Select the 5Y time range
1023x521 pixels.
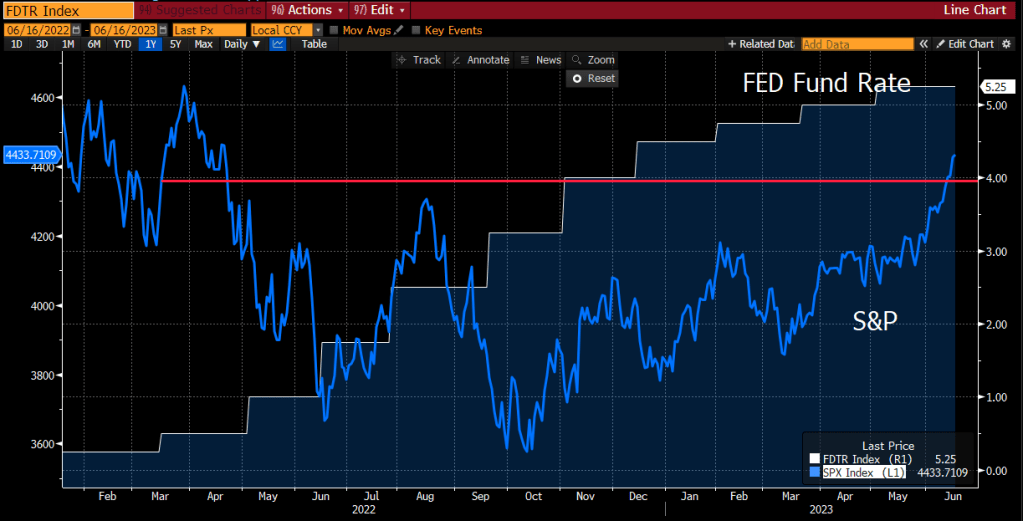pyautogui.click(x=176, y=44)
